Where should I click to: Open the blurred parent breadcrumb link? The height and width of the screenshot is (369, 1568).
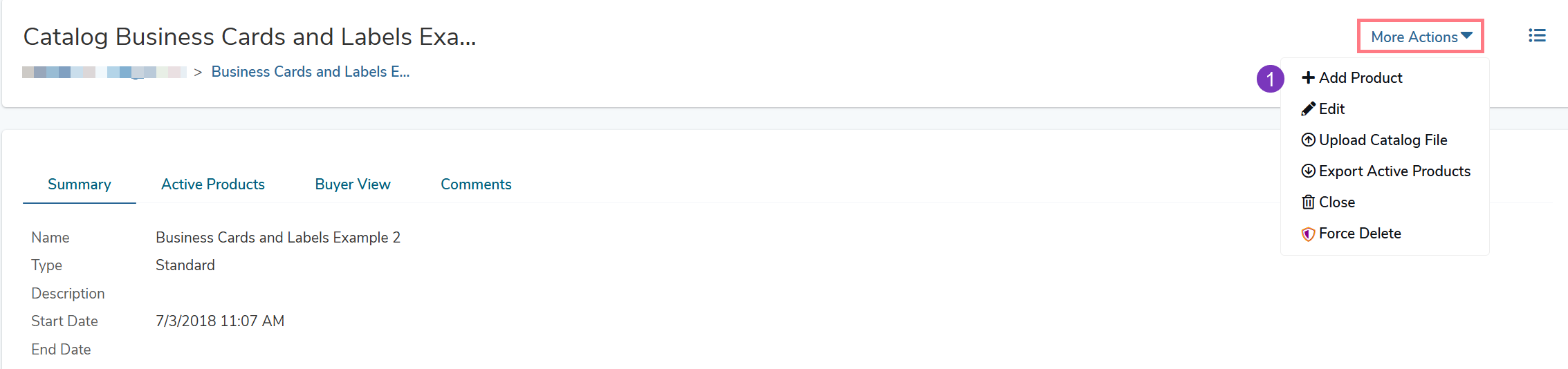104,72
